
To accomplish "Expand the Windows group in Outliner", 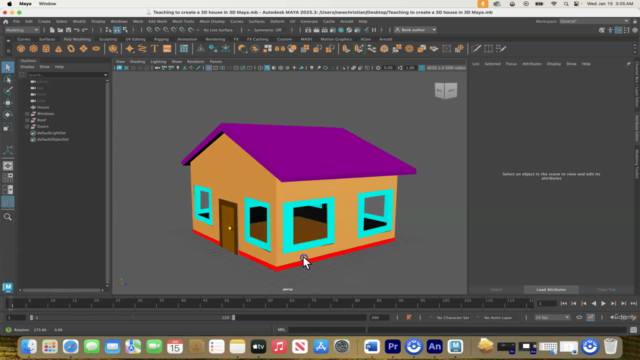I will [27, 113].
